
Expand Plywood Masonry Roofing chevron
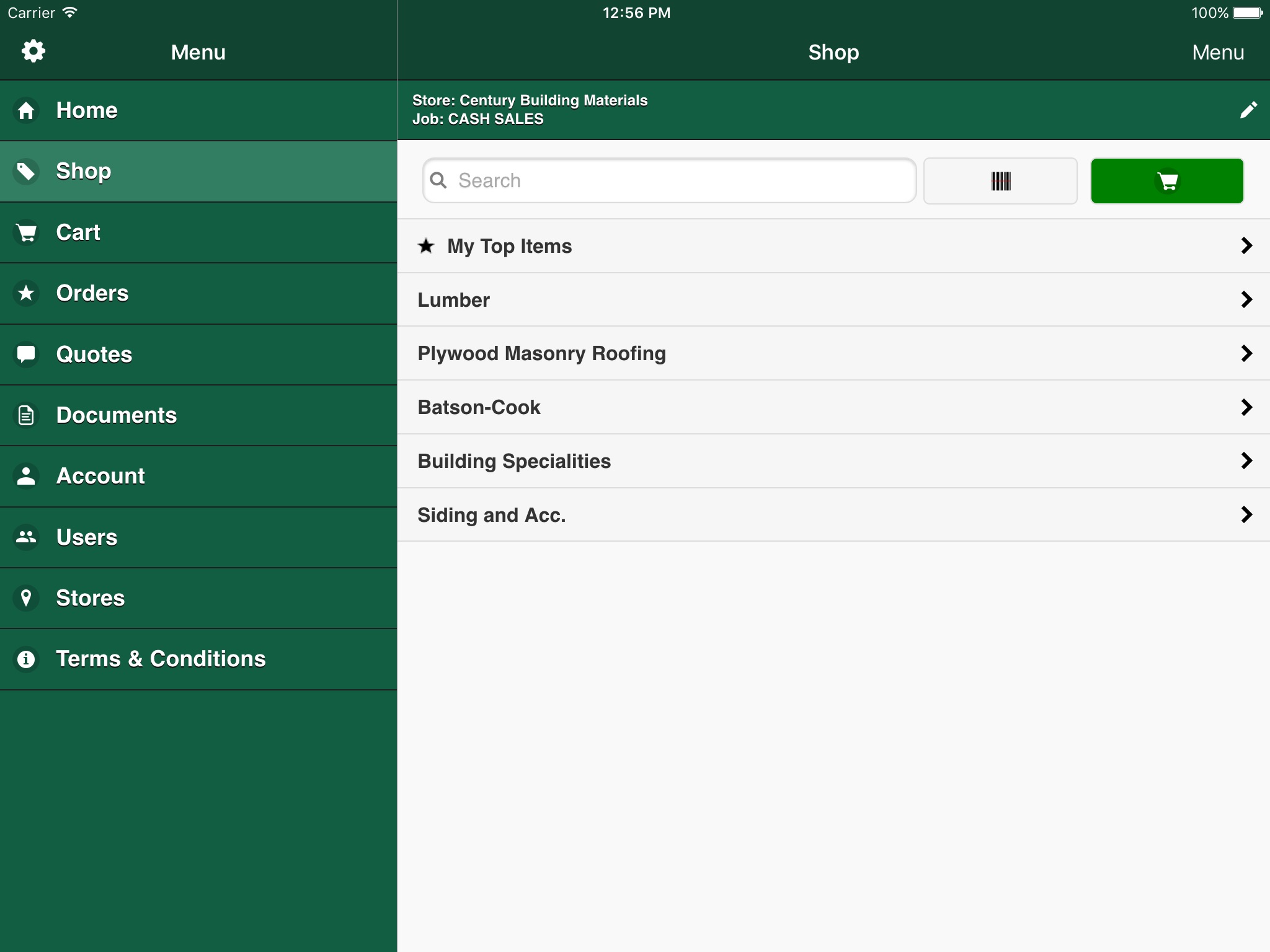[1246, 353]
